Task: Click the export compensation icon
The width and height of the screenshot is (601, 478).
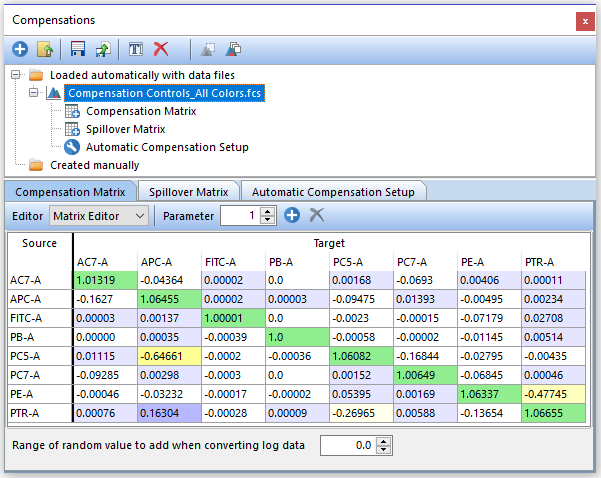Action: (102, 48)
